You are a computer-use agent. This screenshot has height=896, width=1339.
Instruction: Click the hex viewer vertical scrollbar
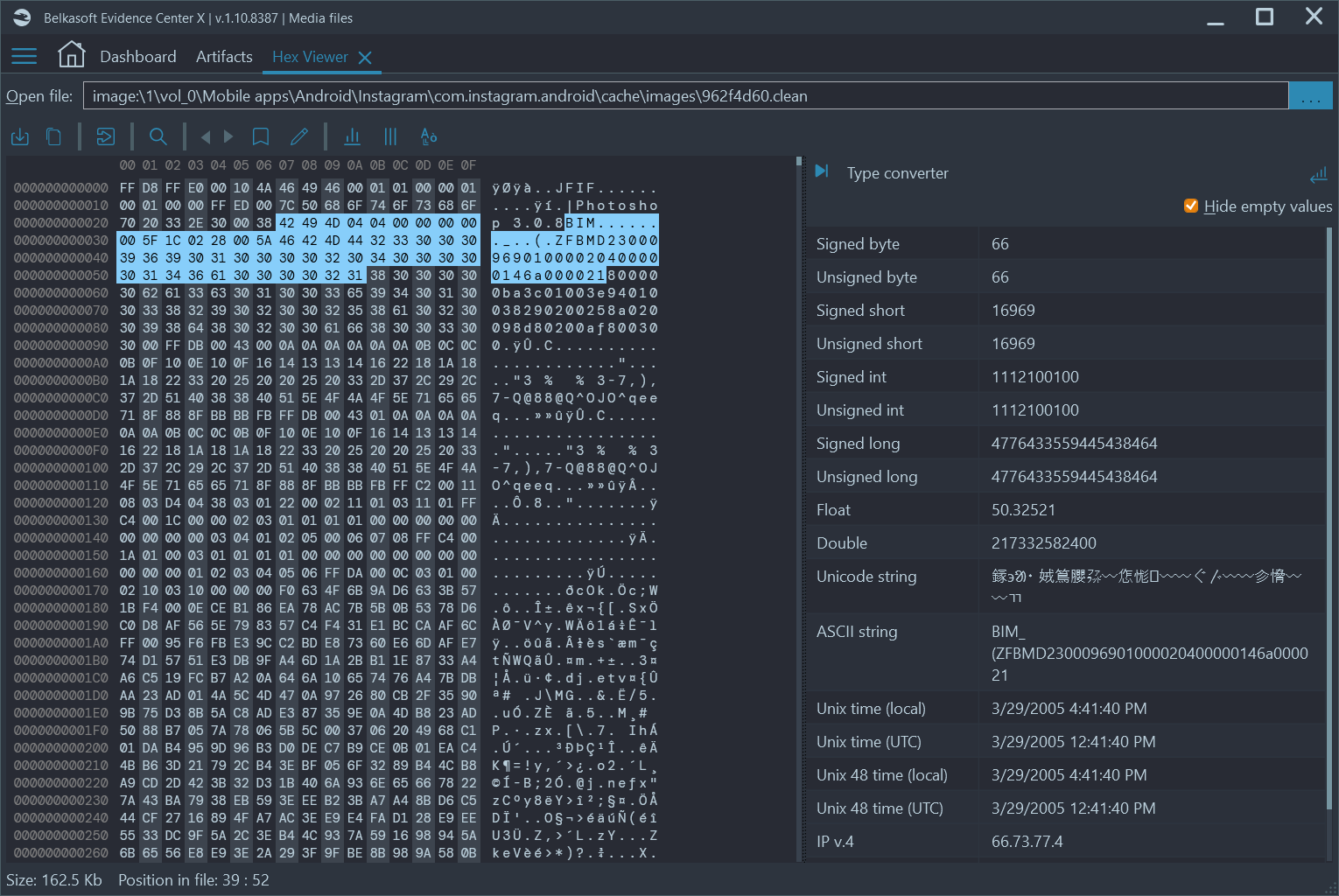[x=799, y=507]
